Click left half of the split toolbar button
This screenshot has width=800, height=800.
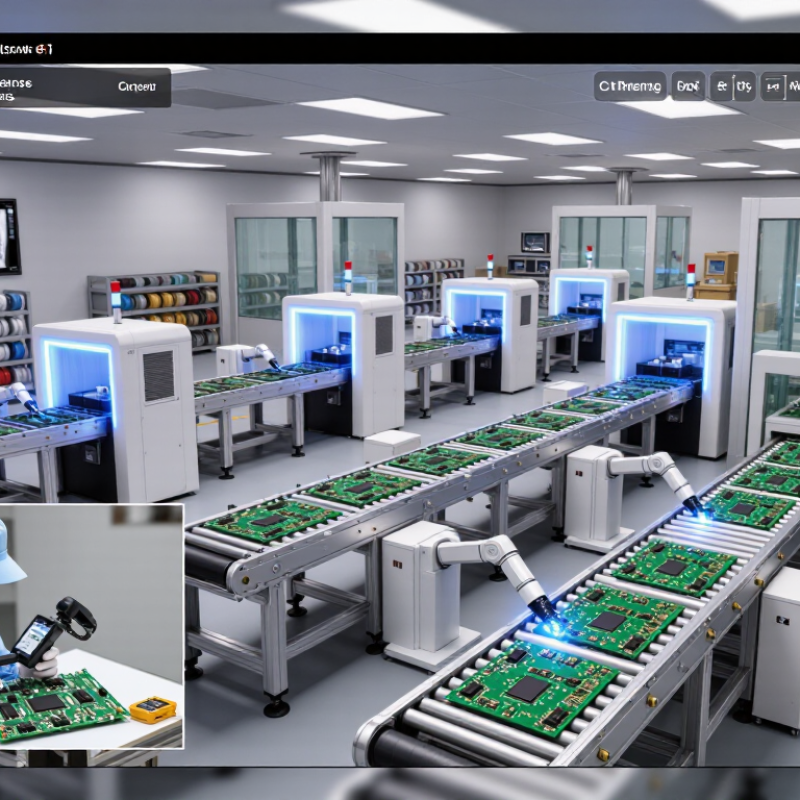721,86
